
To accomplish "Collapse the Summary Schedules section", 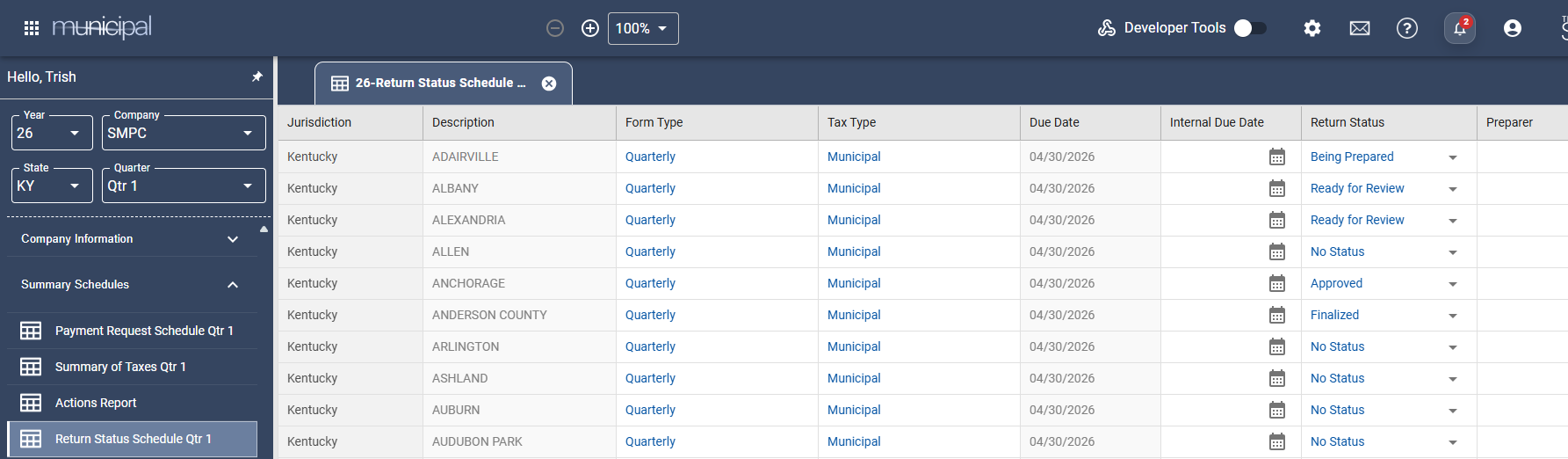I will pyautogui.click(x=132, y=284).
